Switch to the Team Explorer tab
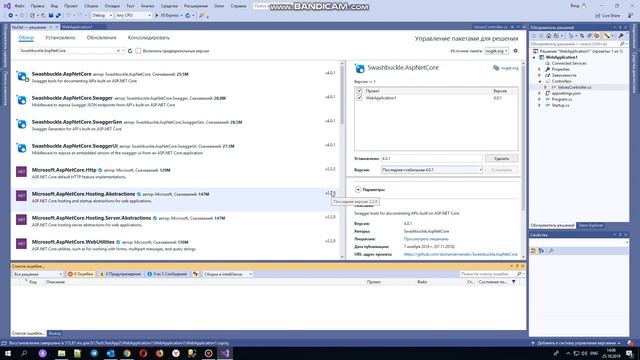This screenshot has height=360, width=640. 590,225
